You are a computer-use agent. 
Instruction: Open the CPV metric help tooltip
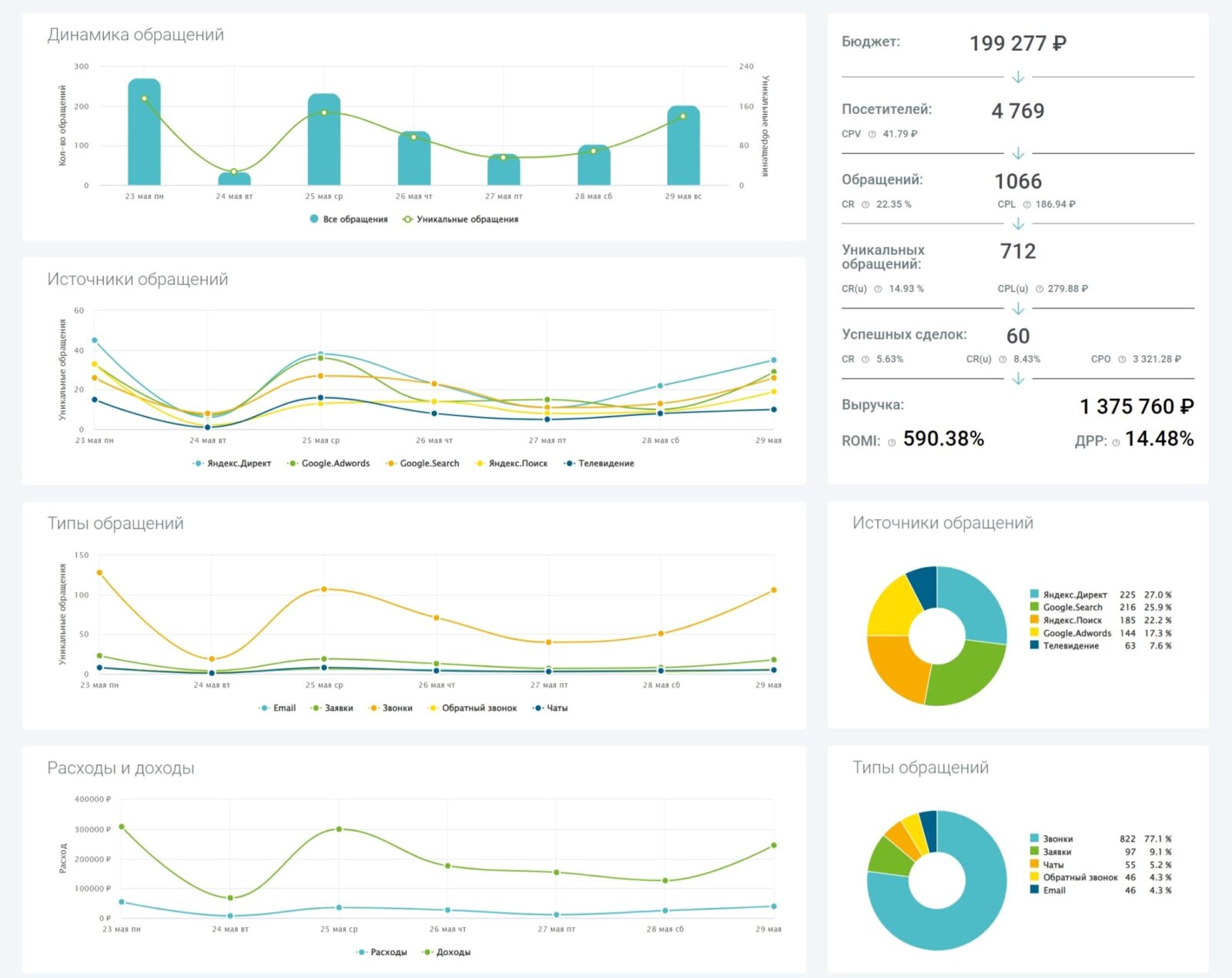[872, 132]
